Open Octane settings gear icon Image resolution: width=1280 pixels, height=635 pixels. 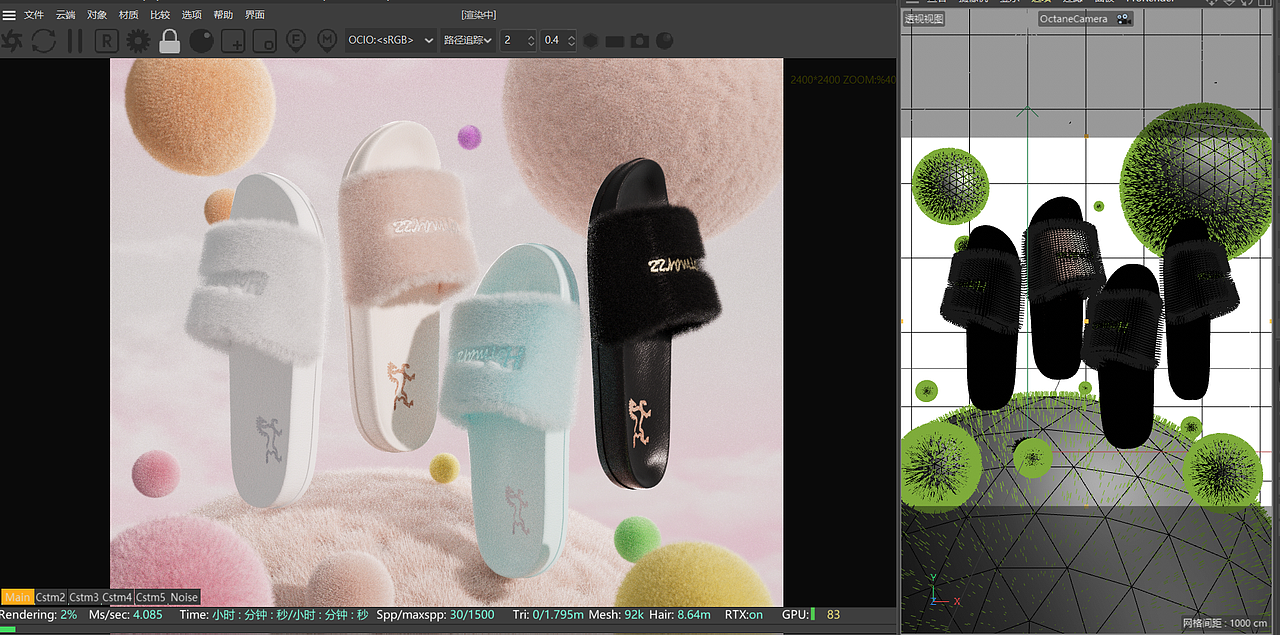(x=138, y=41)
